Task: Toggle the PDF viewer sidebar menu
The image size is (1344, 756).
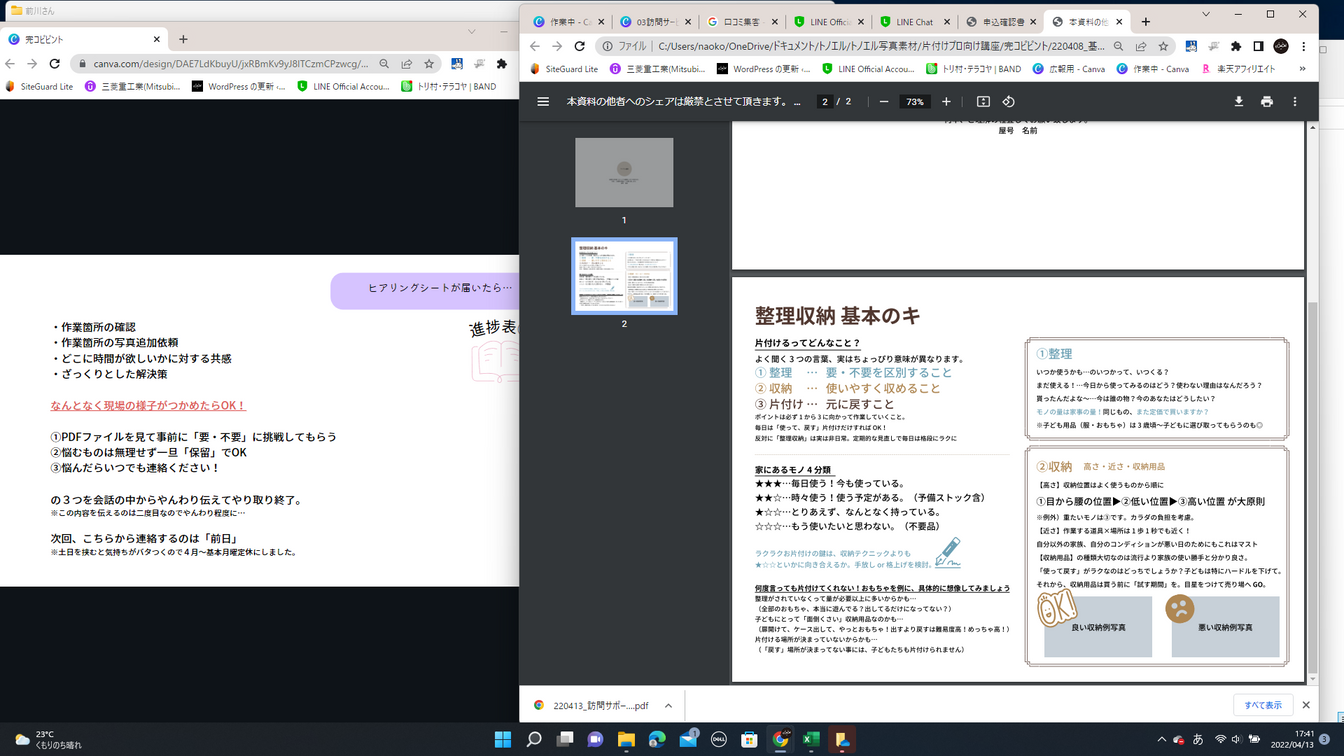Action: point(543,102)
